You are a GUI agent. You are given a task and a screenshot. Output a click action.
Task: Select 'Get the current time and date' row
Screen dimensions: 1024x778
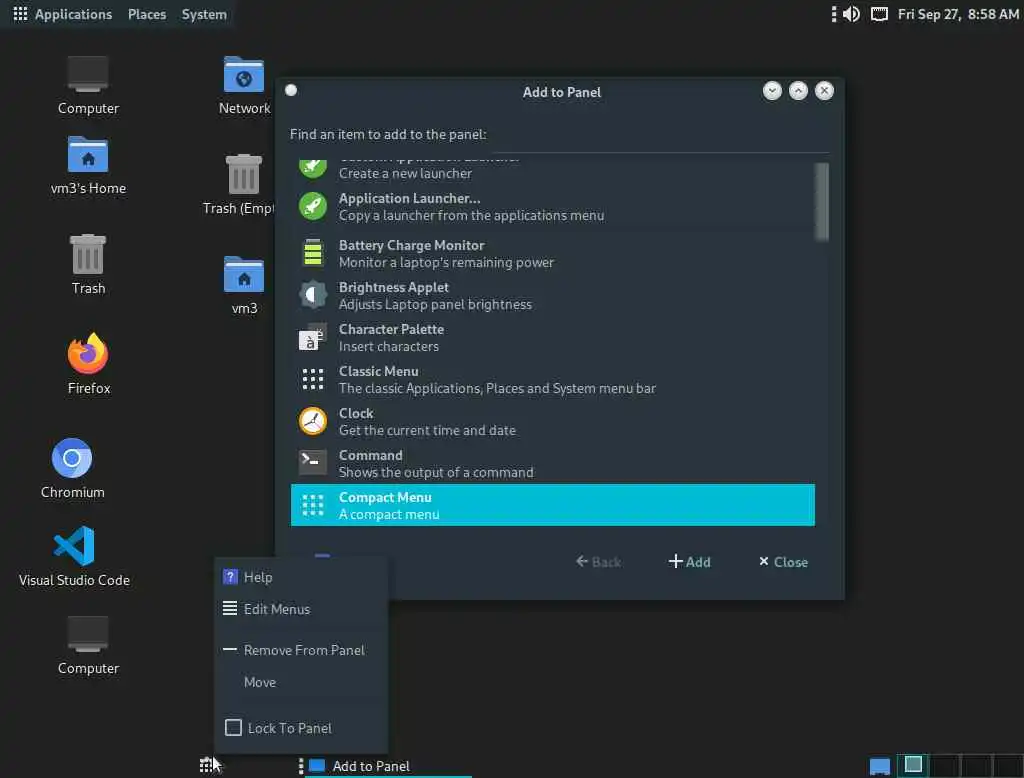552,421
